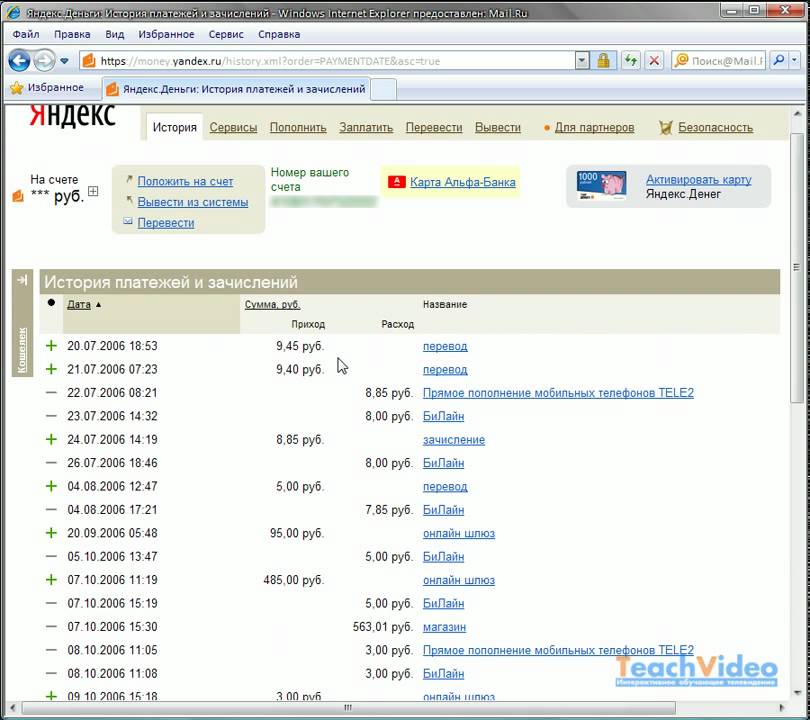The width and height of the screenshot is (810, 720).
Task: Open the Карта Альфа-Банка link
Action: tap(463, 182)
